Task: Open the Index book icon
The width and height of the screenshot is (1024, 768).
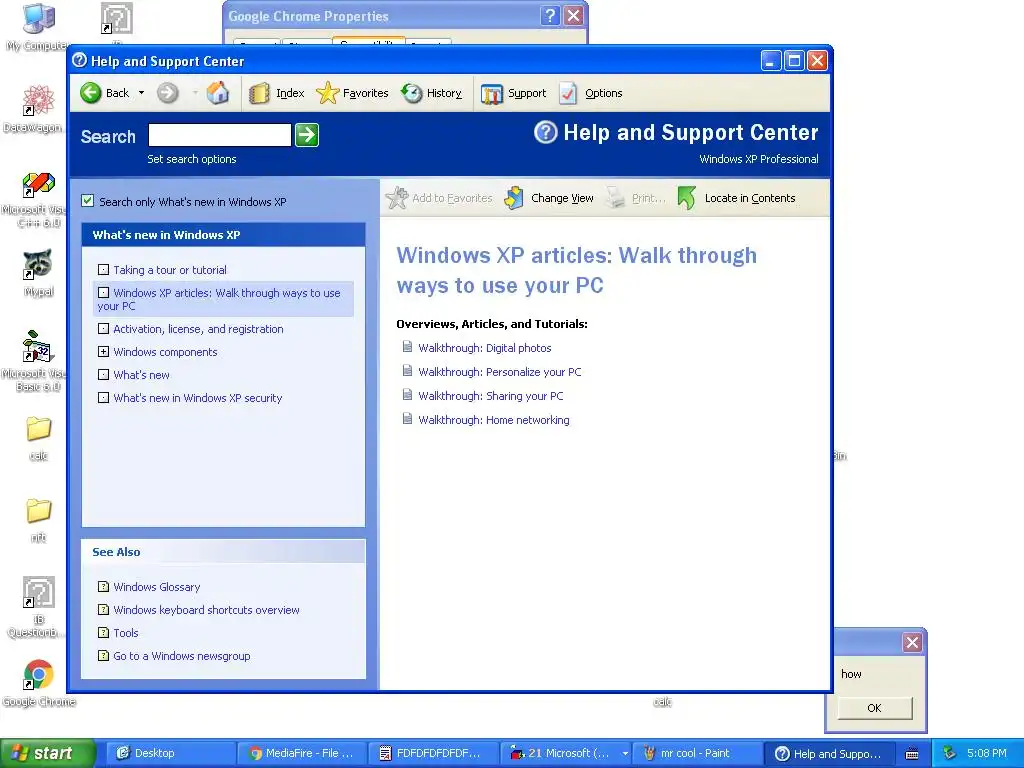Action: 259,93
